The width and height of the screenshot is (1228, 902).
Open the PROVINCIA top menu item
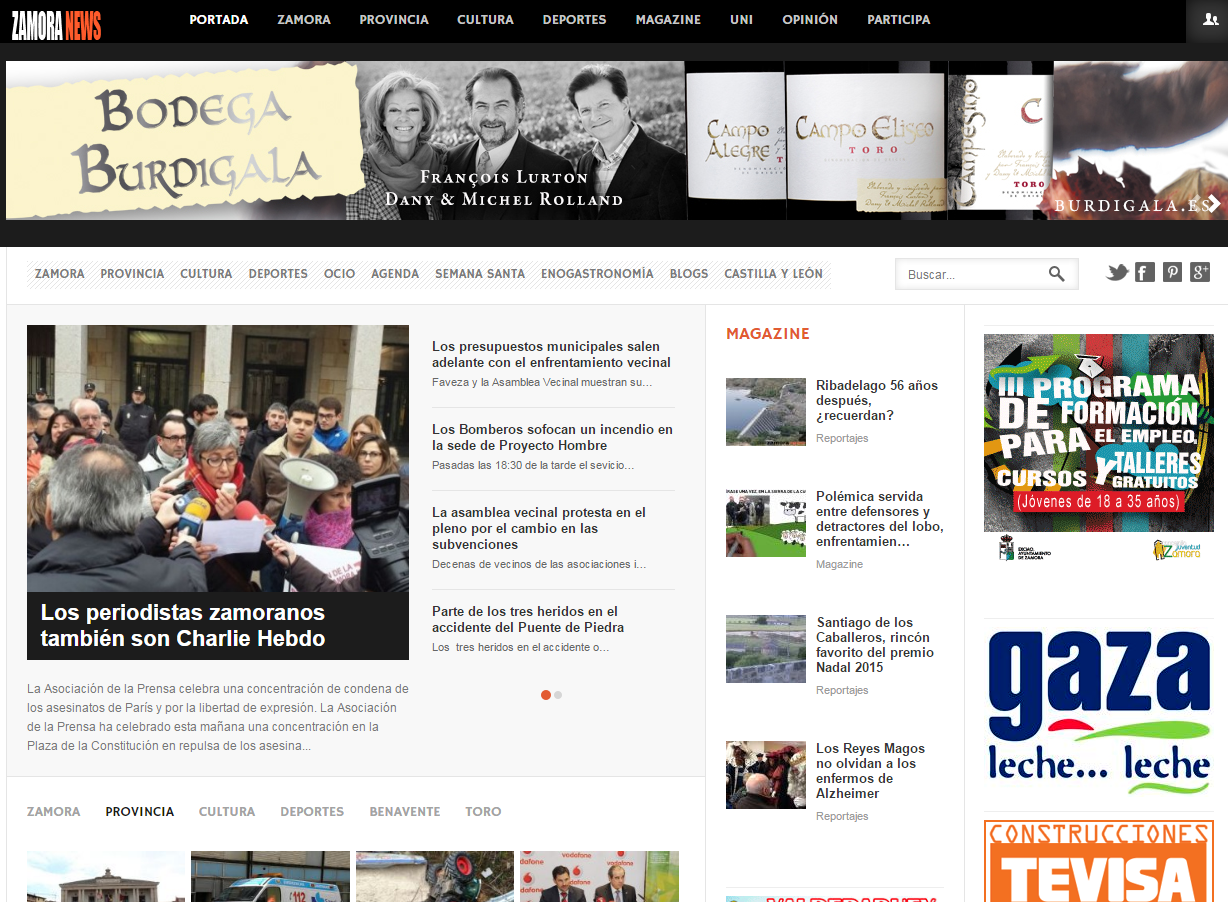[394, 20]
